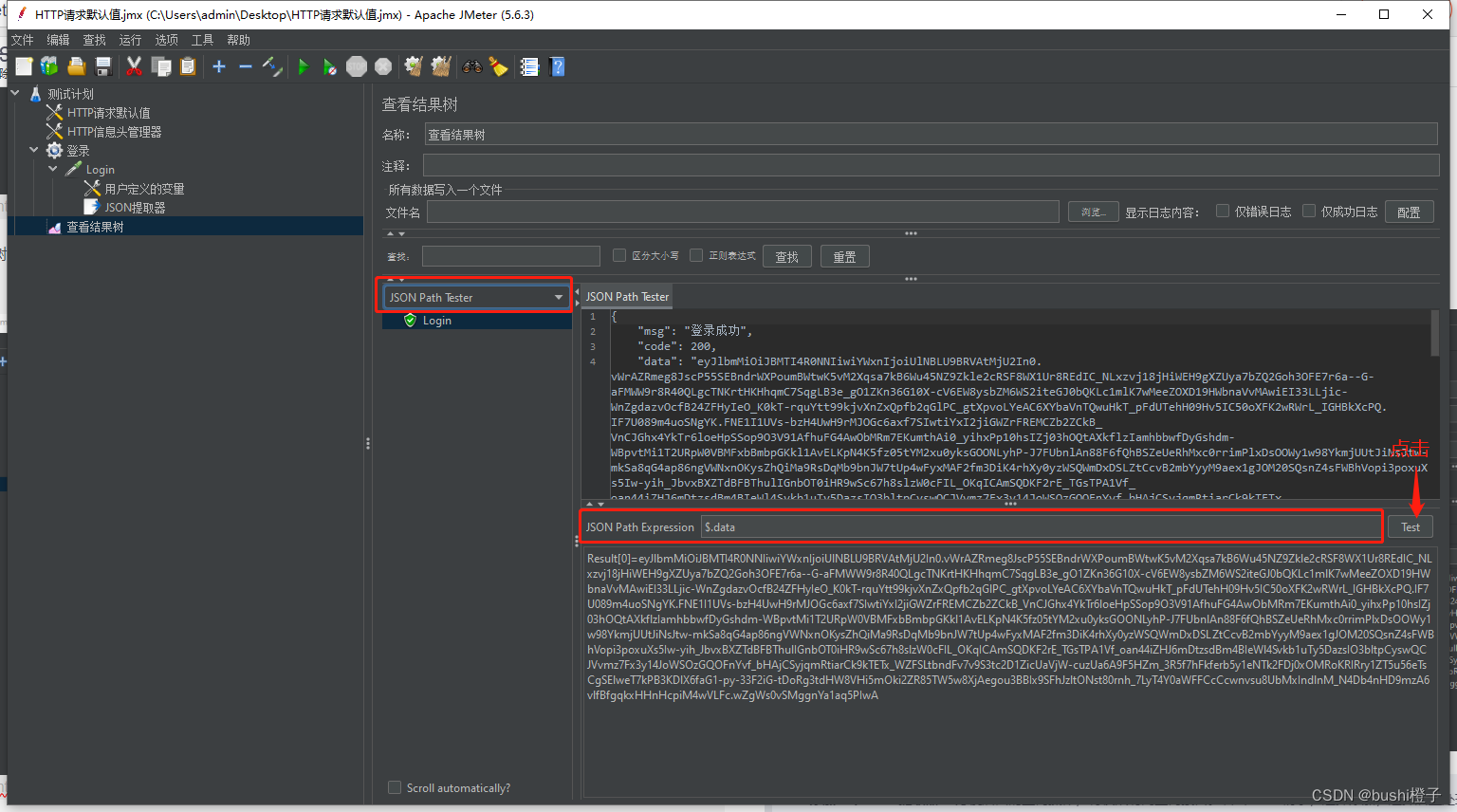The width and height of the screenshot is (1457, 812).
Task: Open the 文件 menu
Action: (x=22, y=40)
